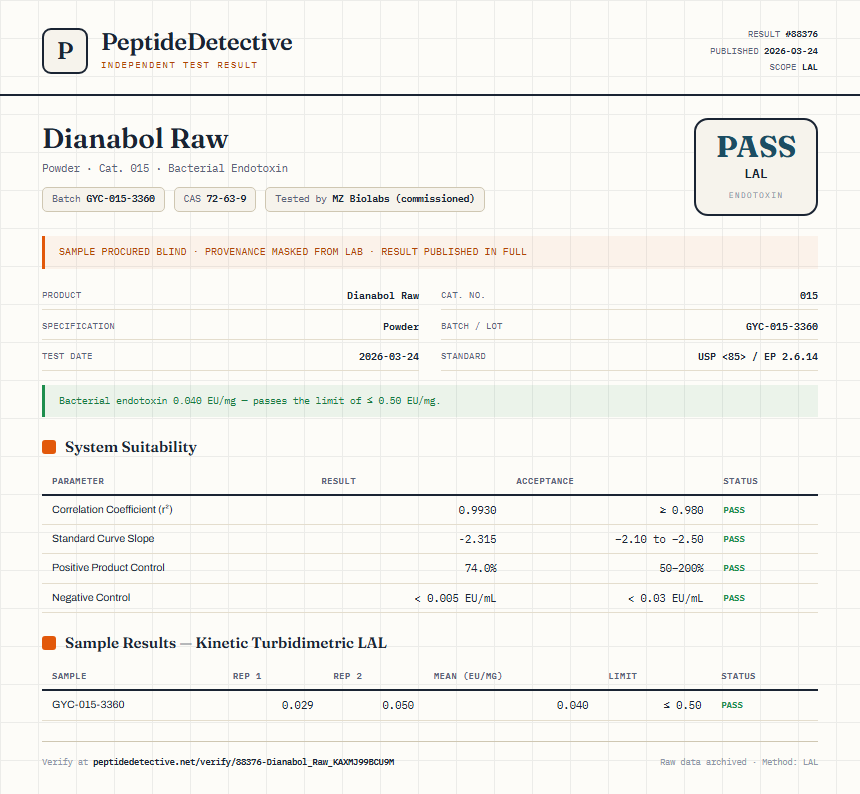Click the acceptance range 50–200%

(x=681, y=568)
